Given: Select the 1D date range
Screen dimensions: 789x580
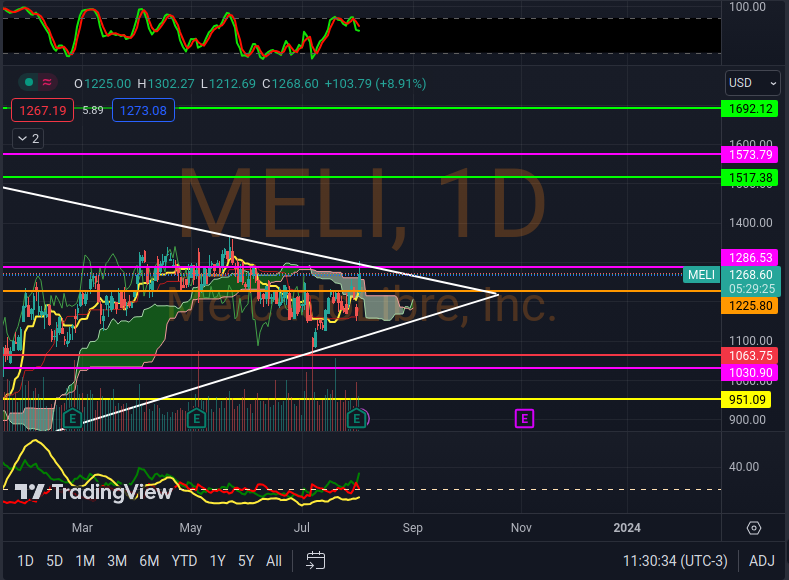Looking at the screenshot, I should click(x=25, y=560).
